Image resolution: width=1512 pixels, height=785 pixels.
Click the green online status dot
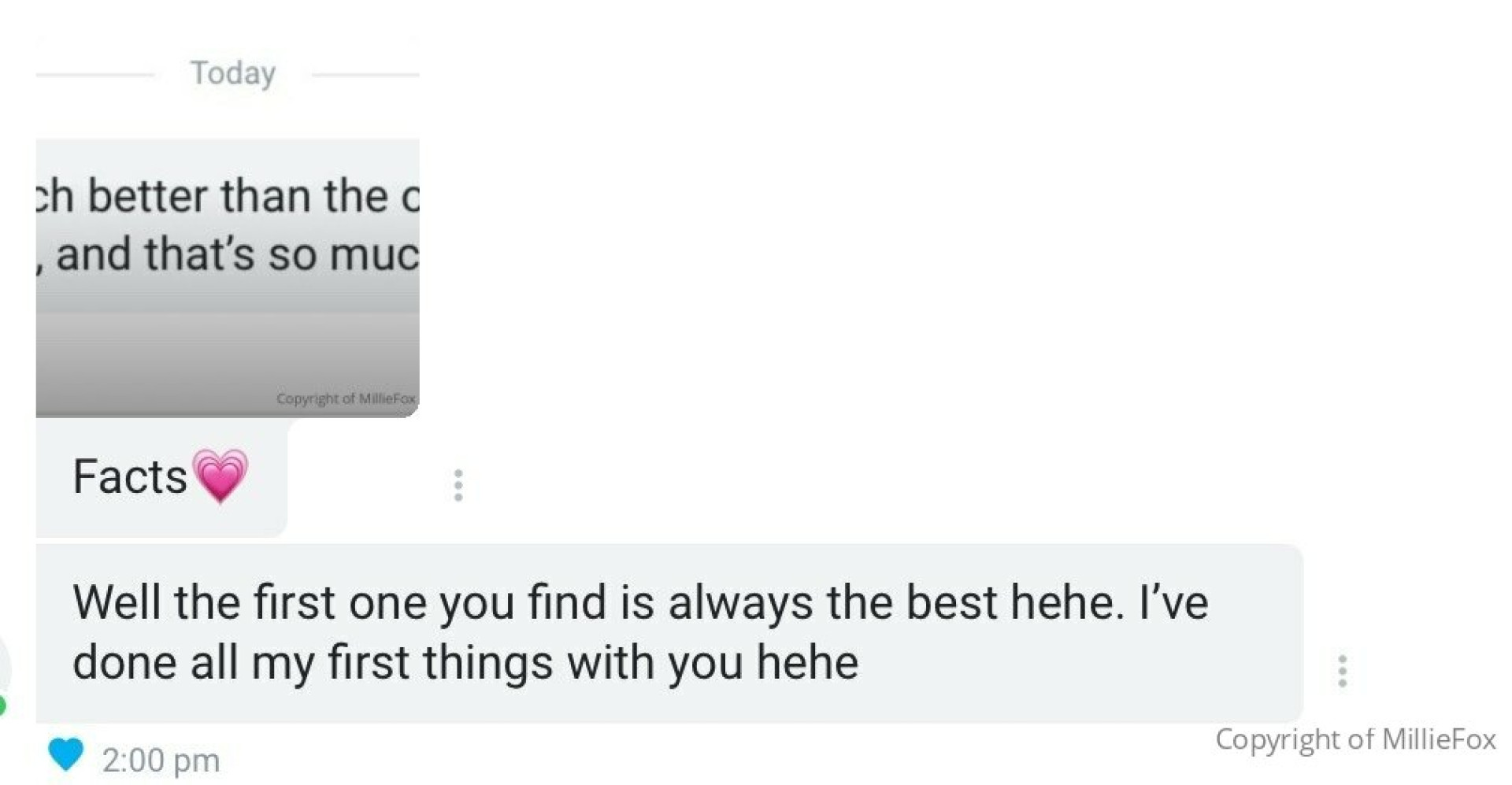(x=2, y=705)
